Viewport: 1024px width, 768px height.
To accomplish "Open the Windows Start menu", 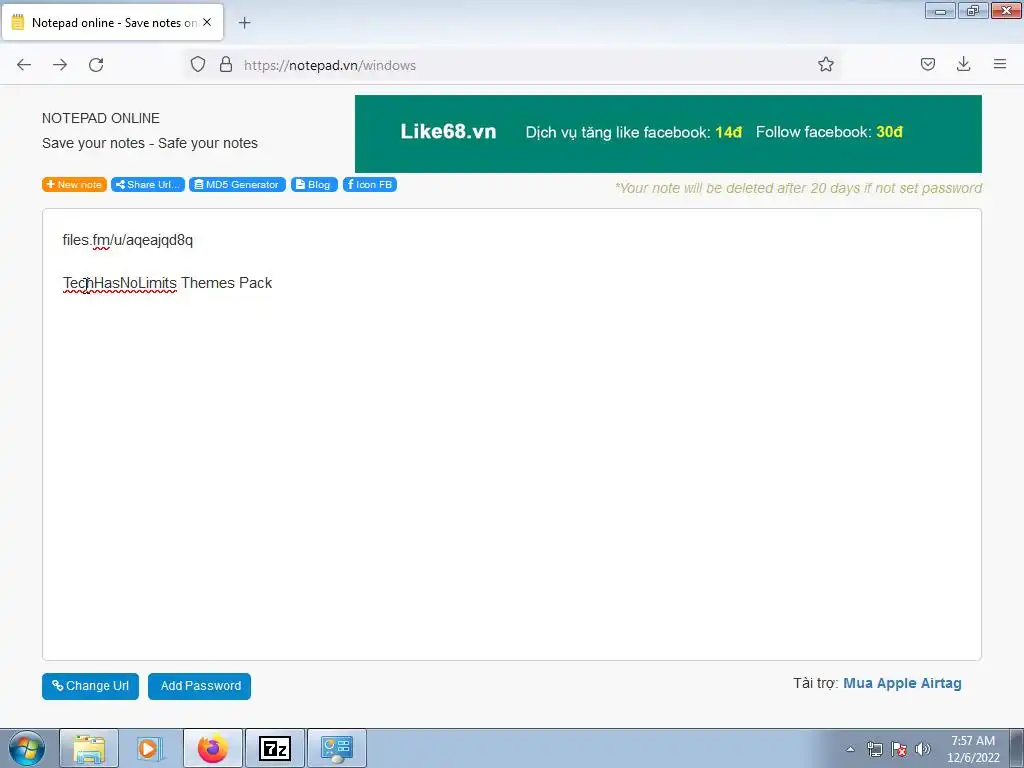I will tap(27, 748).
